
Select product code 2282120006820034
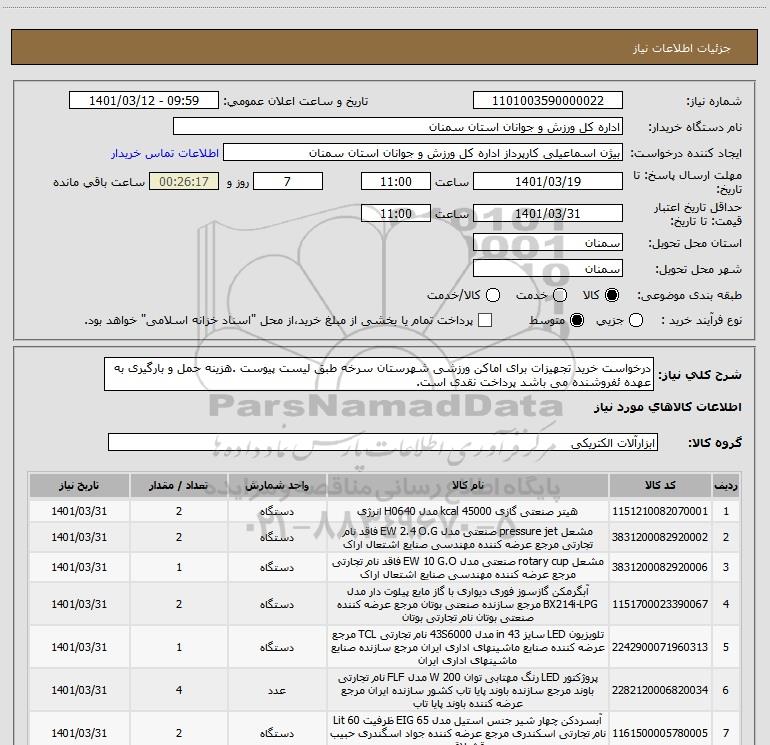[x=660, y=690]
